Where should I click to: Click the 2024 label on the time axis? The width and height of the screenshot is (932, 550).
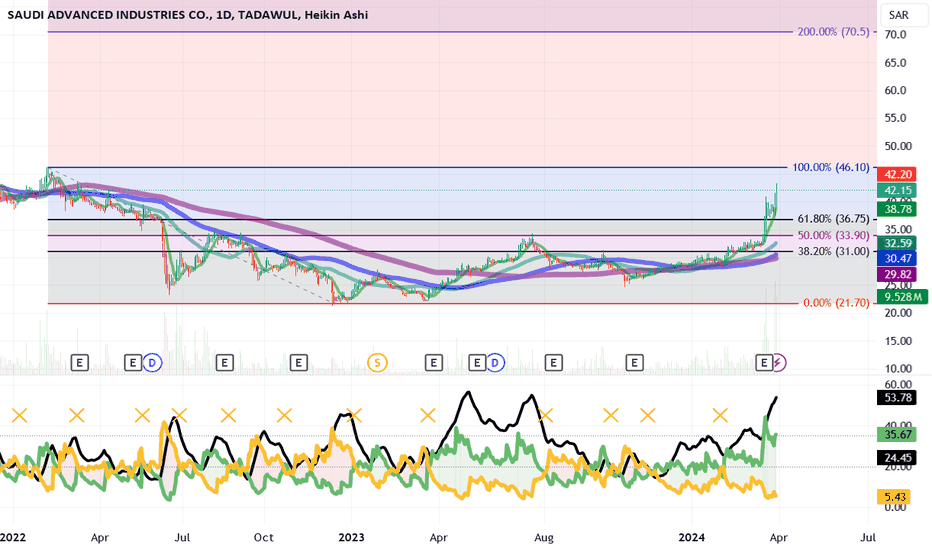691,538
